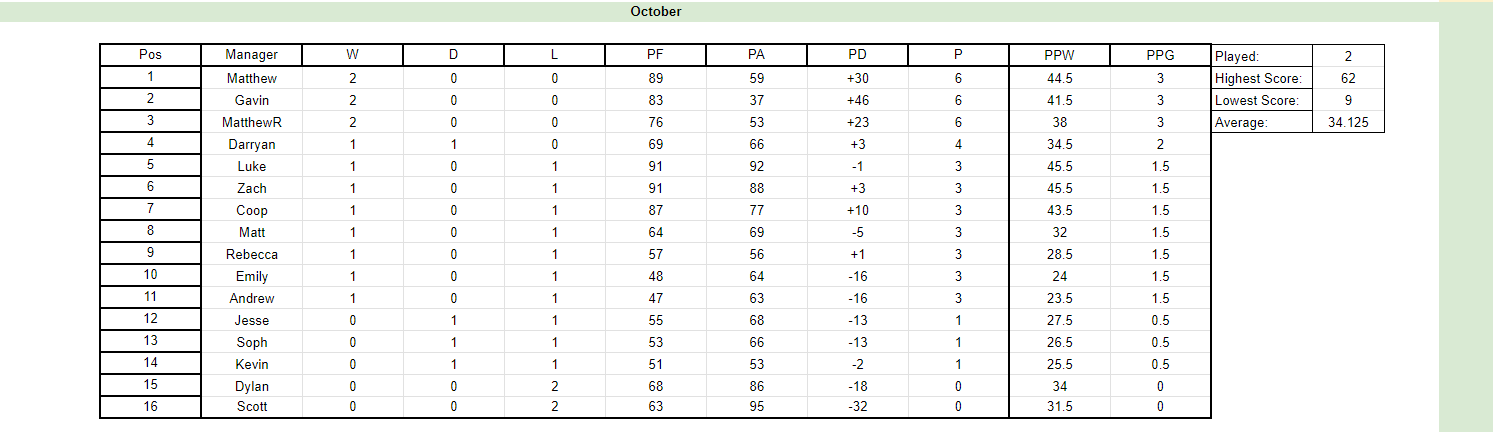The width and height of the screenshot is (1493, 432).
Task: Click Rebecca's name cell
Action: pos(251,254)
